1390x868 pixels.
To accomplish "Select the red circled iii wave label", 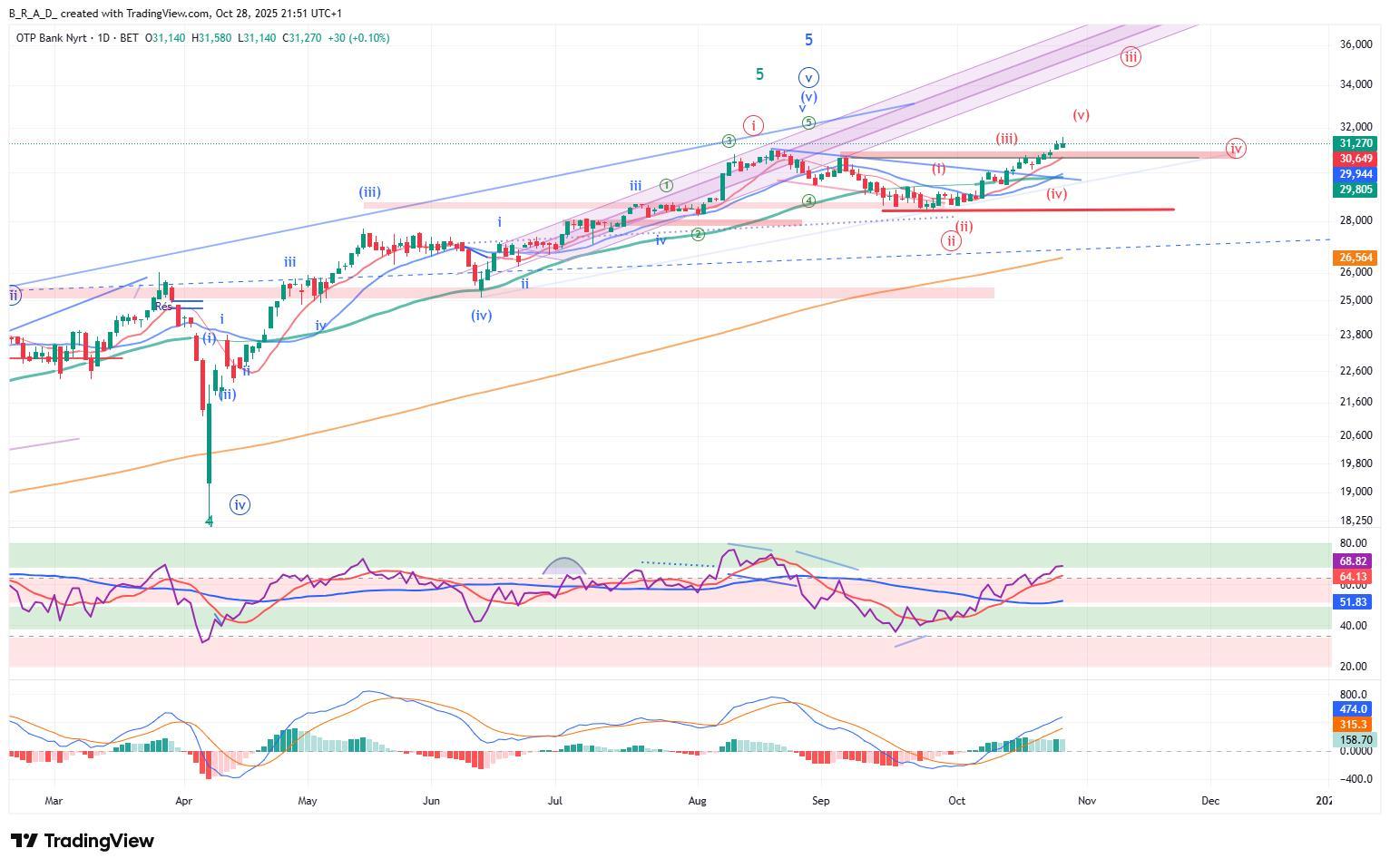I will [x=1130, y=57].
